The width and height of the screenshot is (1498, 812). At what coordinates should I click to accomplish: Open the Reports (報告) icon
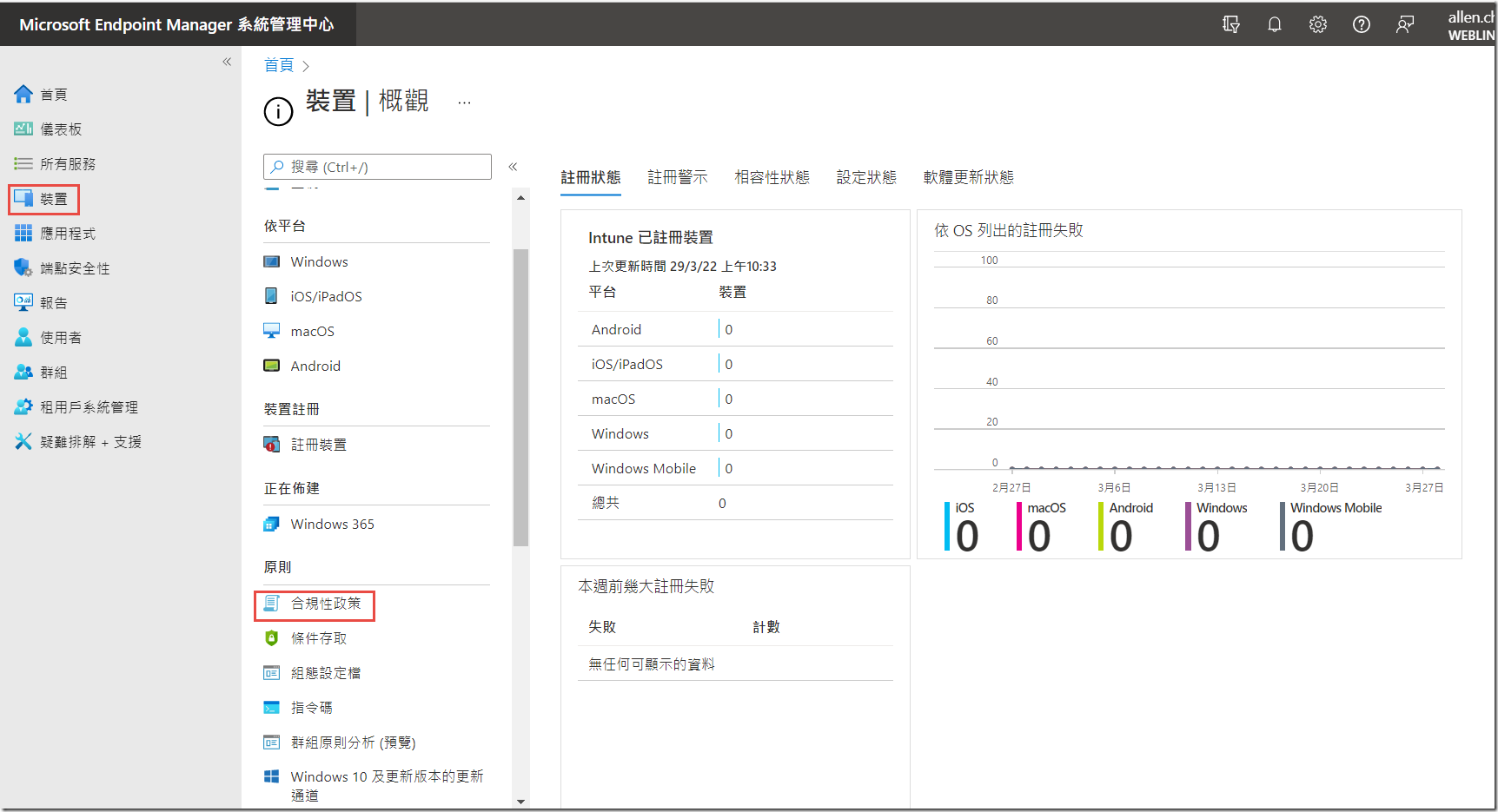coord(23,302)
